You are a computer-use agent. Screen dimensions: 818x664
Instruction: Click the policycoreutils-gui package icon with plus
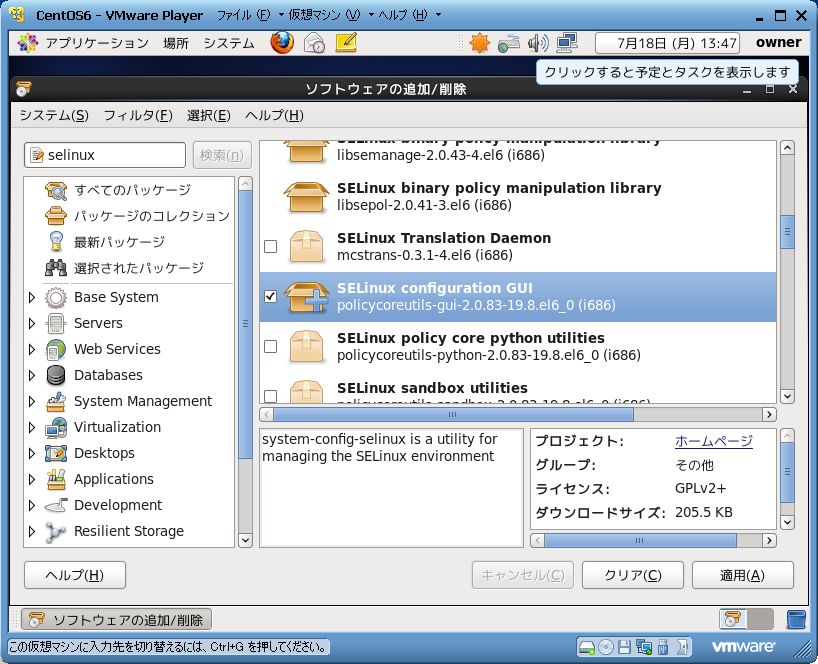(x=306, y=297)
